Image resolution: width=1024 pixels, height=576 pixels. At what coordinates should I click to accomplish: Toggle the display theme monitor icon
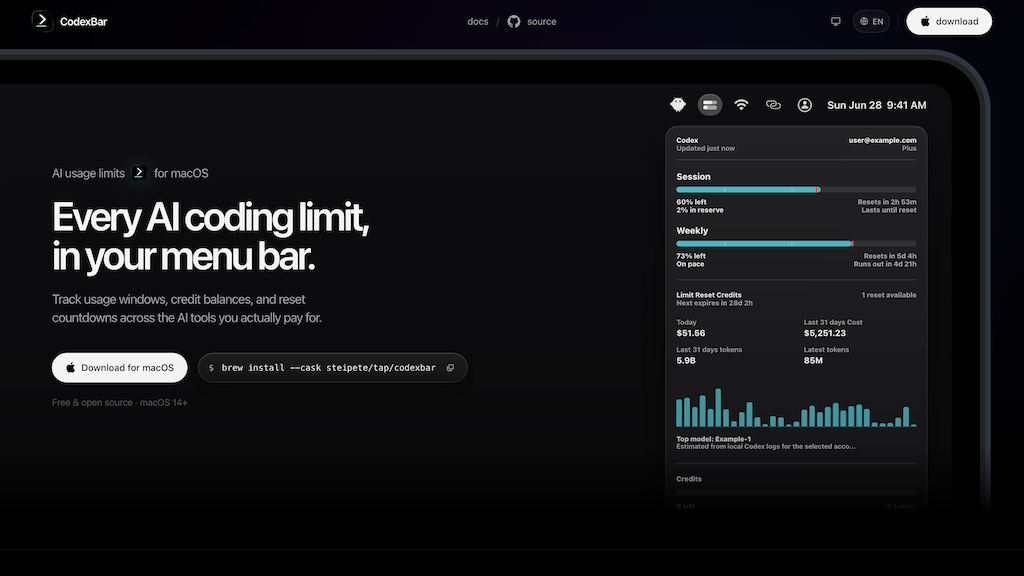[835, 22]
